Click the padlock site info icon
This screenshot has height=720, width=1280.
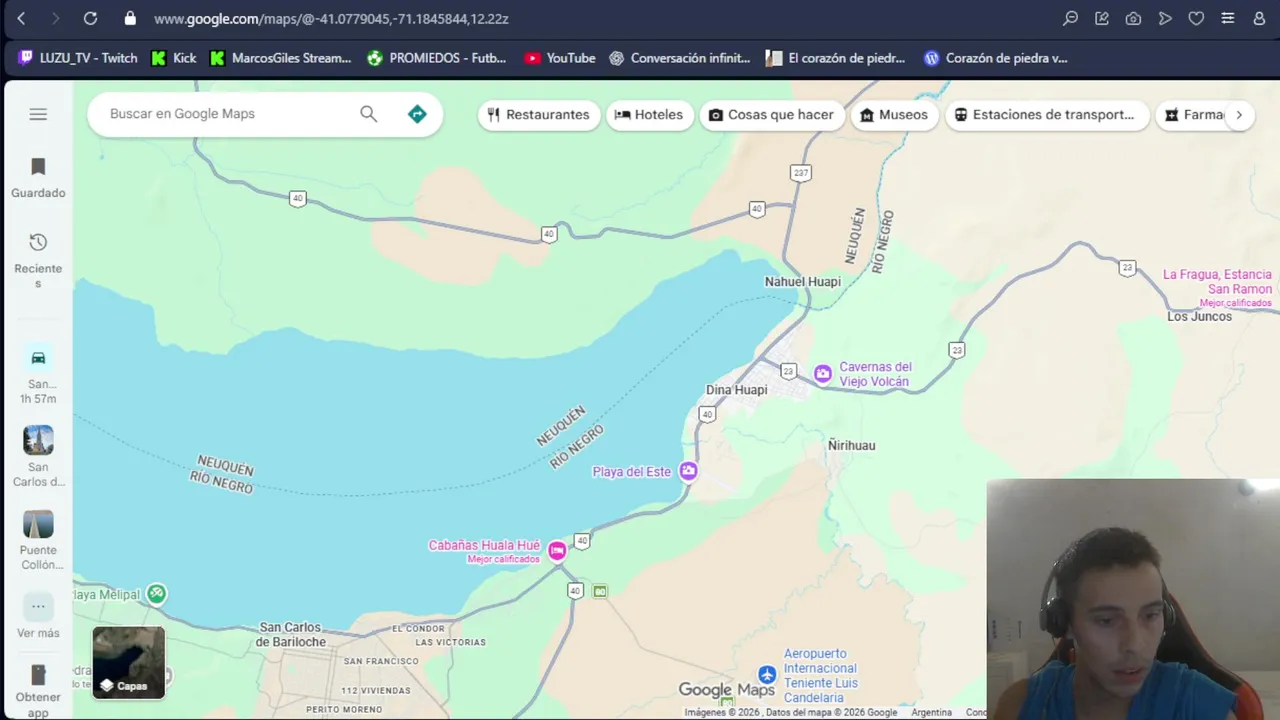coord(130,18)
